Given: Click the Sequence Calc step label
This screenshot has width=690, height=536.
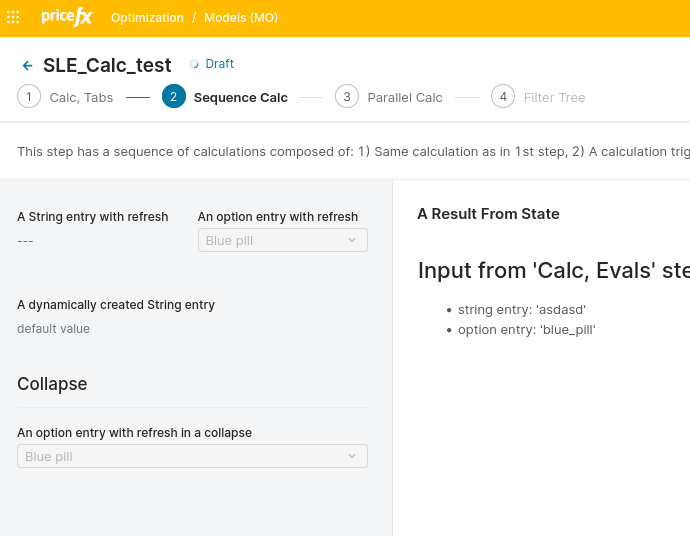Looking at the screenshot, I should click(240, 98).
